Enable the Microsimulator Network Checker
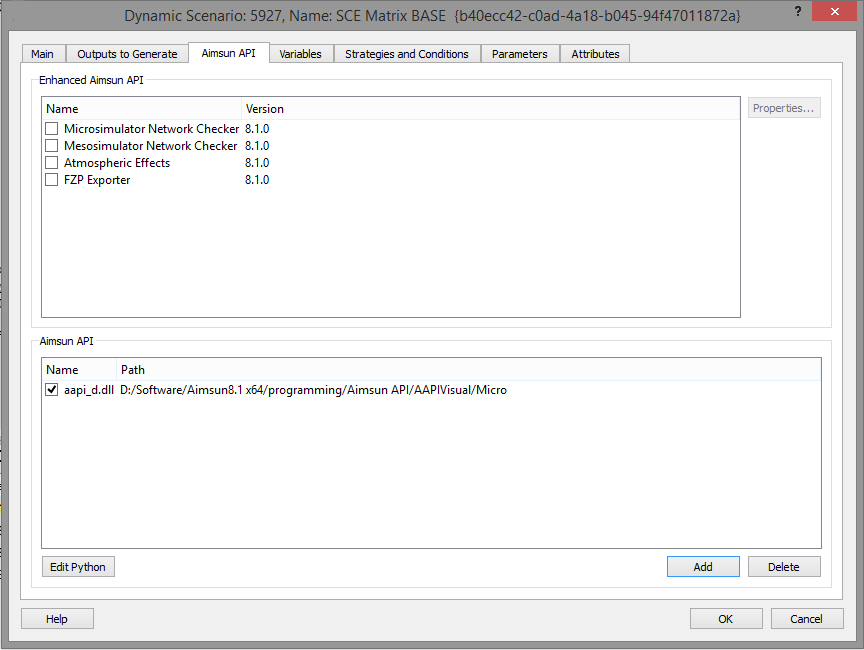Screen dimensions: 864x650 point(51,128)
